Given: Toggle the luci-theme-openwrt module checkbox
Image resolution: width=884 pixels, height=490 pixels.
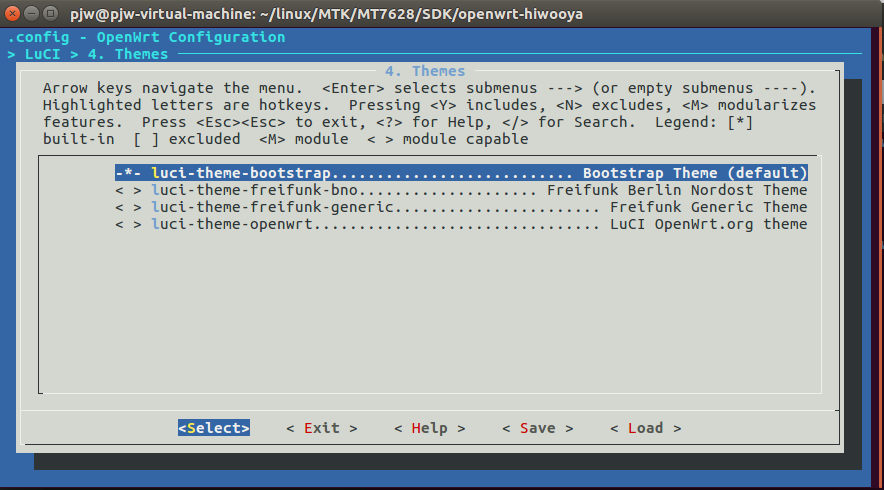Looking at the screenshot, I should (128, 224).
